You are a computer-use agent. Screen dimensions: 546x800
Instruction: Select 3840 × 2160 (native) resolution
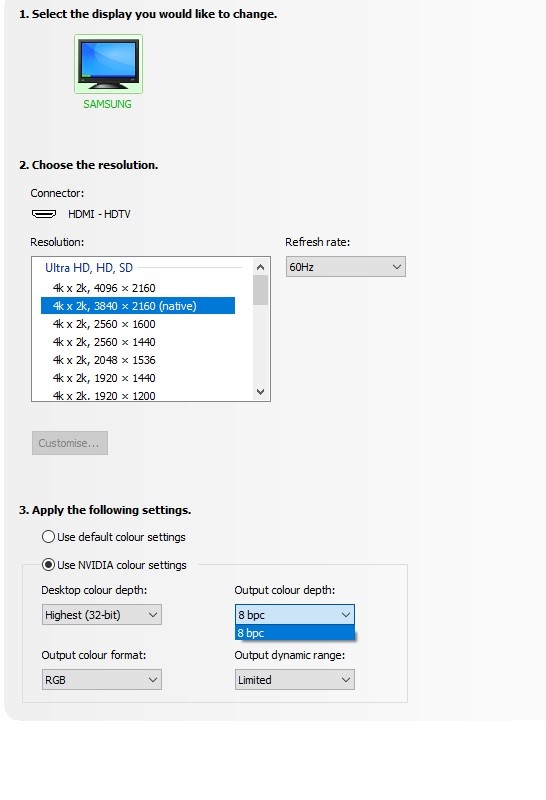click(138, 306)
